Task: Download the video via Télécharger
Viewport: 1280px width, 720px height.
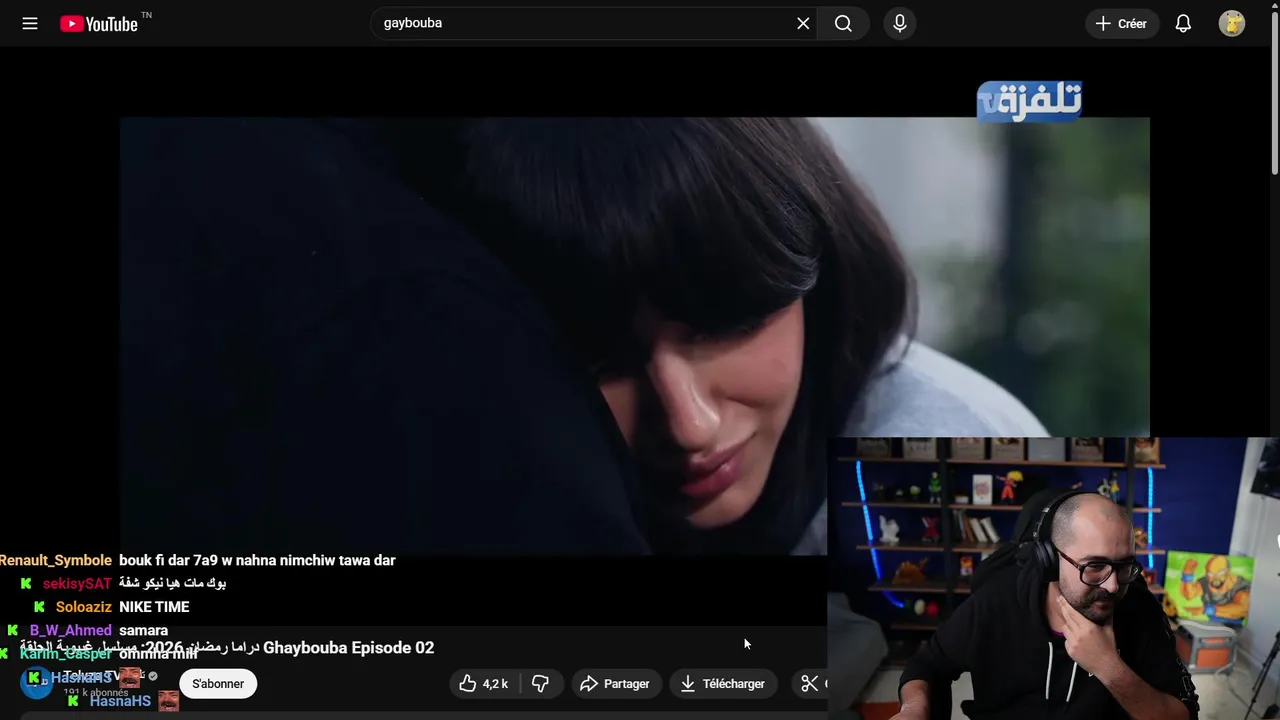Action: pos(723,684)
